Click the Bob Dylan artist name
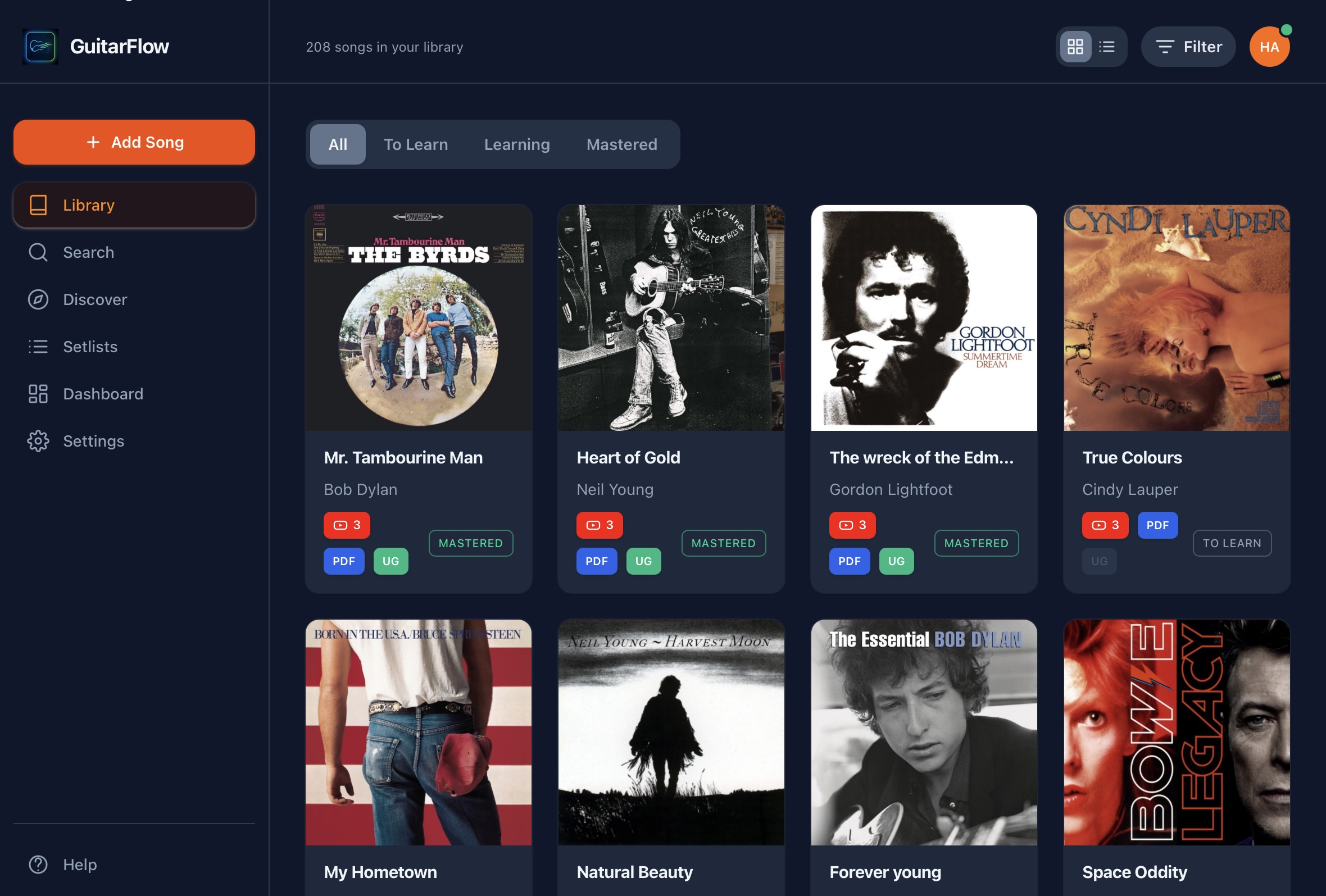The width and height of the screenshot is (1326, 896). tap(361, 489)
